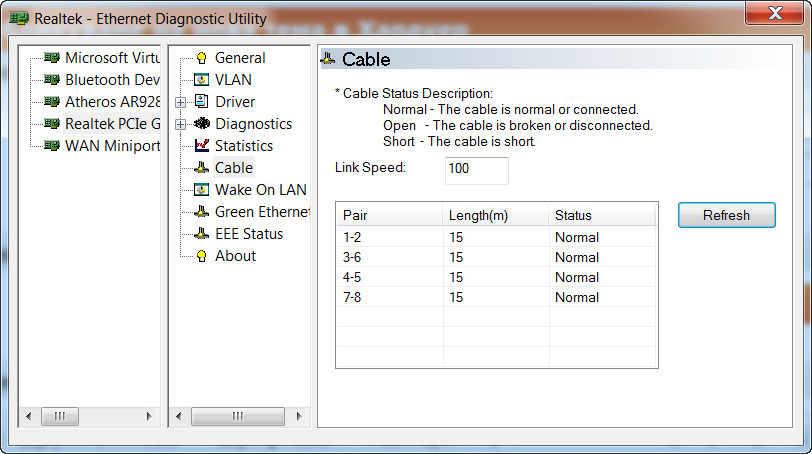
Task: Click the Length(m) column header
Action: point(496,215)
